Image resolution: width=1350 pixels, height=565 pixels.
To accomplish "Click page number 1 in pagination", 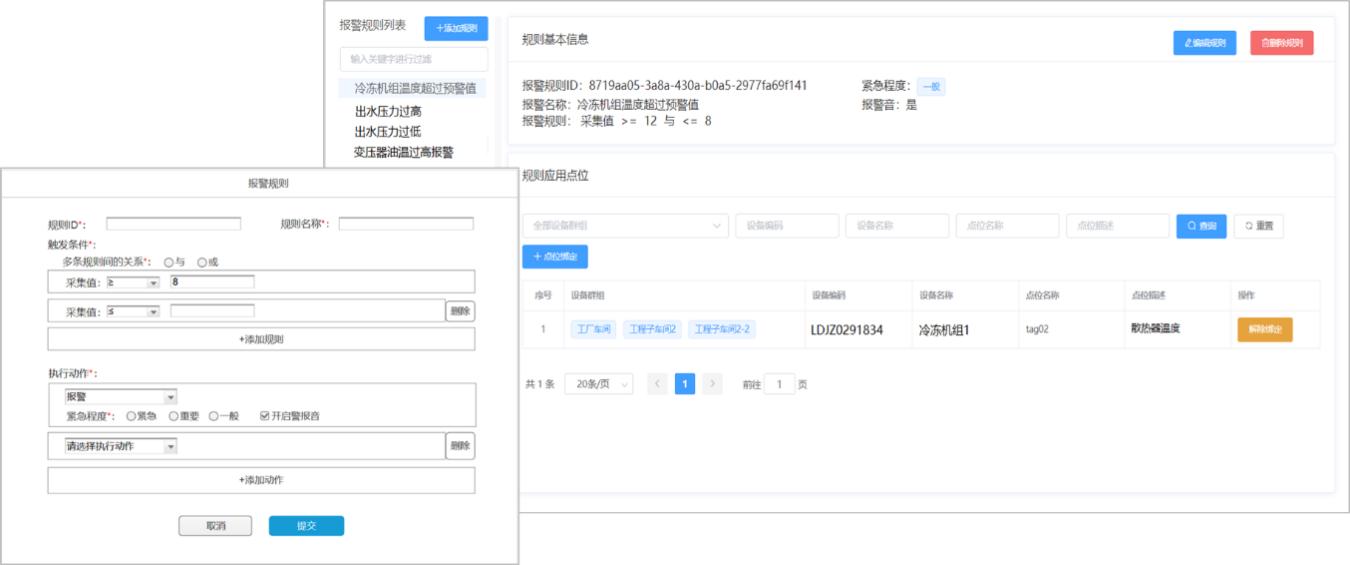I will click(x=685, y=384).
